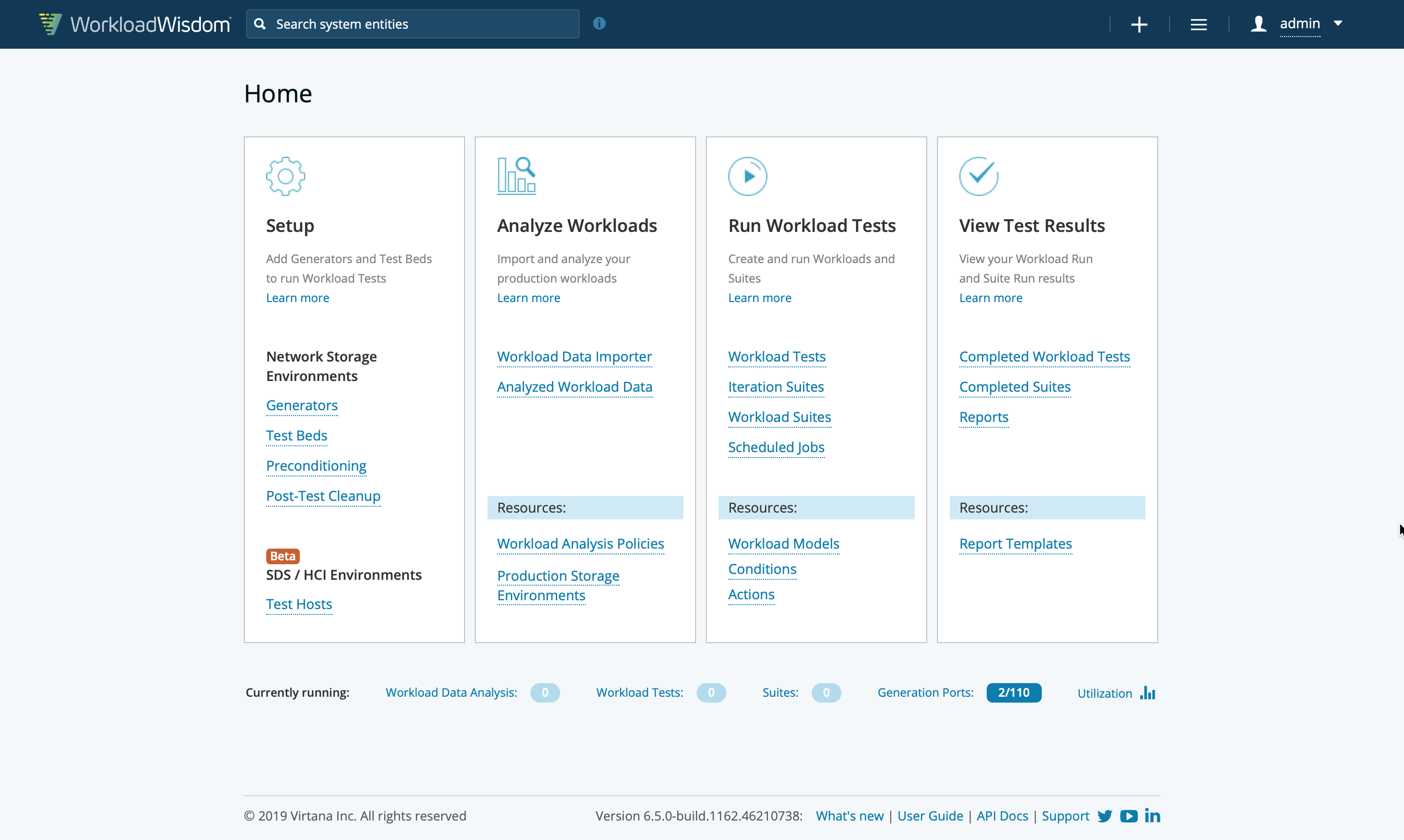Screen dimensions: 1404x840
Task: Open the search info icon
Action: (599, 23)
